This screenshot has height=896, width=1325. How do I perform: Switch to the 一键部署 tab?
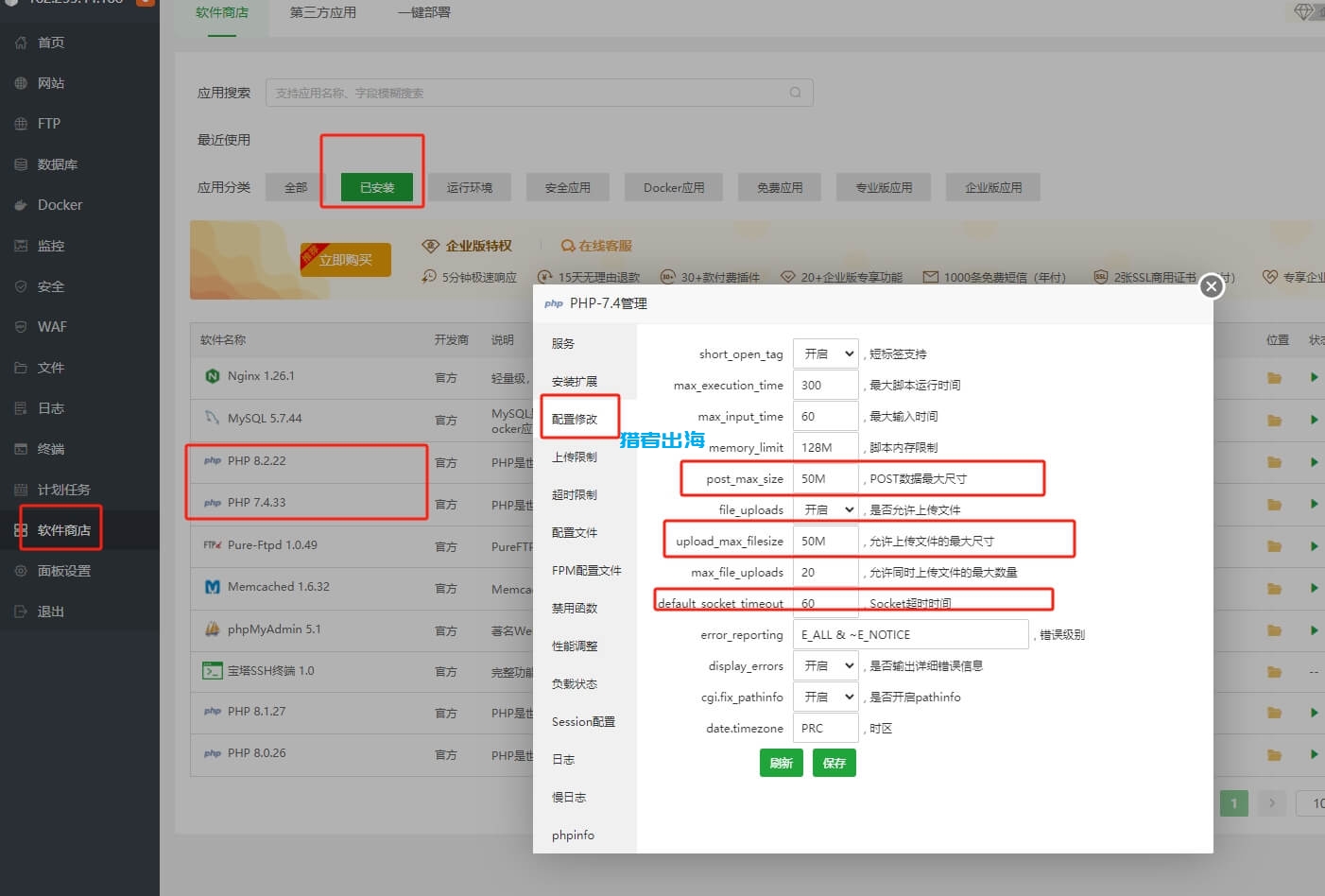tap(424, 13)
